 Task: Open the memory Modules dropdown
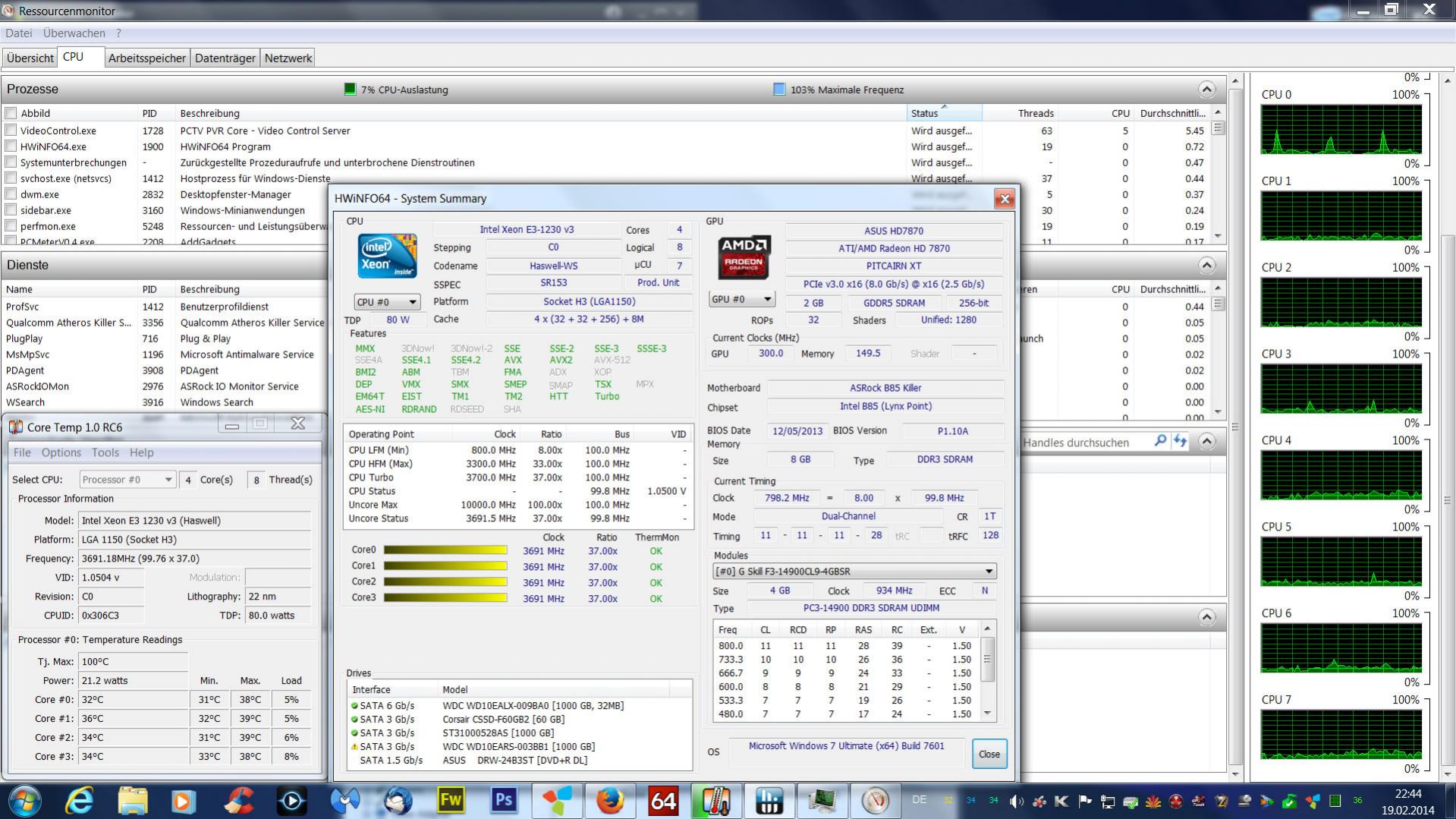point(854,571)
